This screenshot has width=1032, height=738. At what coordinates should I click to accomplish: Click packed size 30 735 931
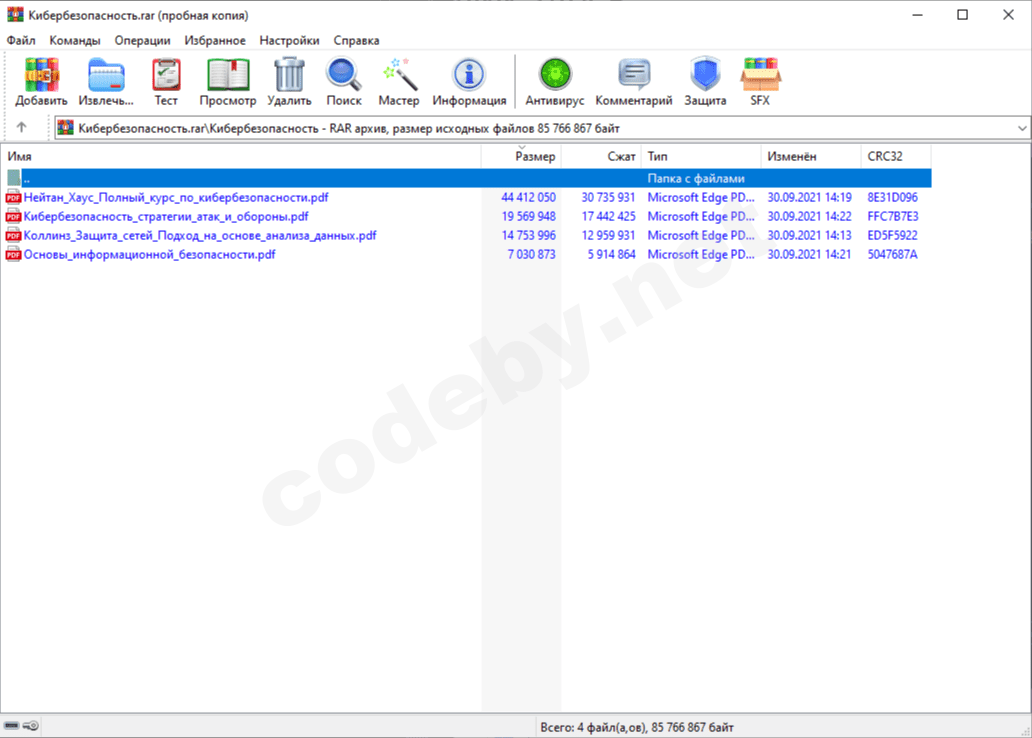coord(608,198)
